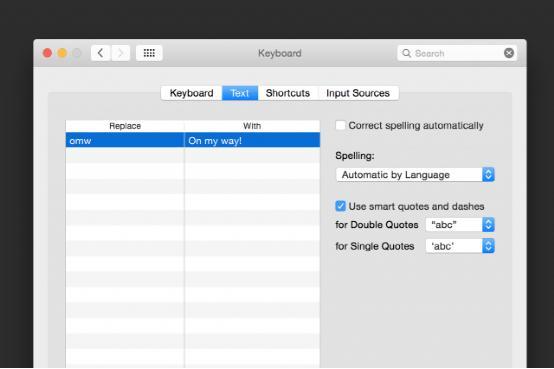Switch to the Shortcuts tab
The image size is (554, 369).
(x=288, y=93)
